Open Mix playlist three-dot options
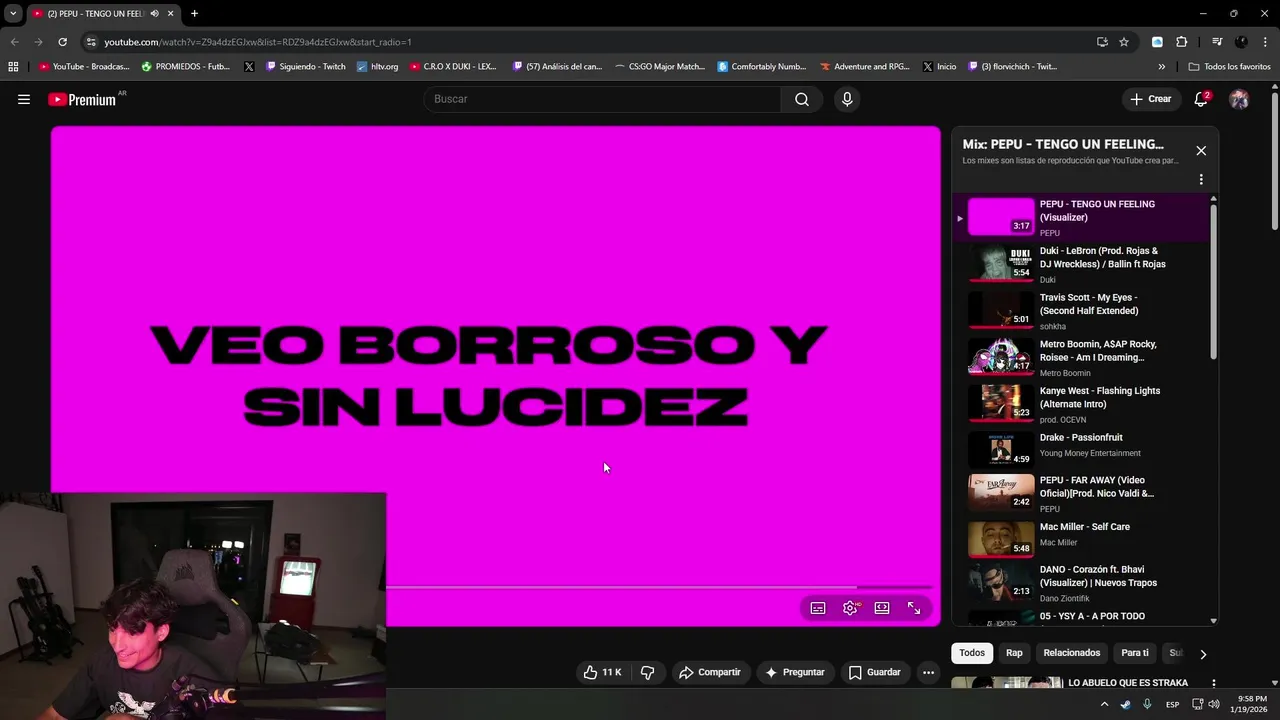Image resolution: width=1280 pixels, height=720 pixels. coord(1201,180)
